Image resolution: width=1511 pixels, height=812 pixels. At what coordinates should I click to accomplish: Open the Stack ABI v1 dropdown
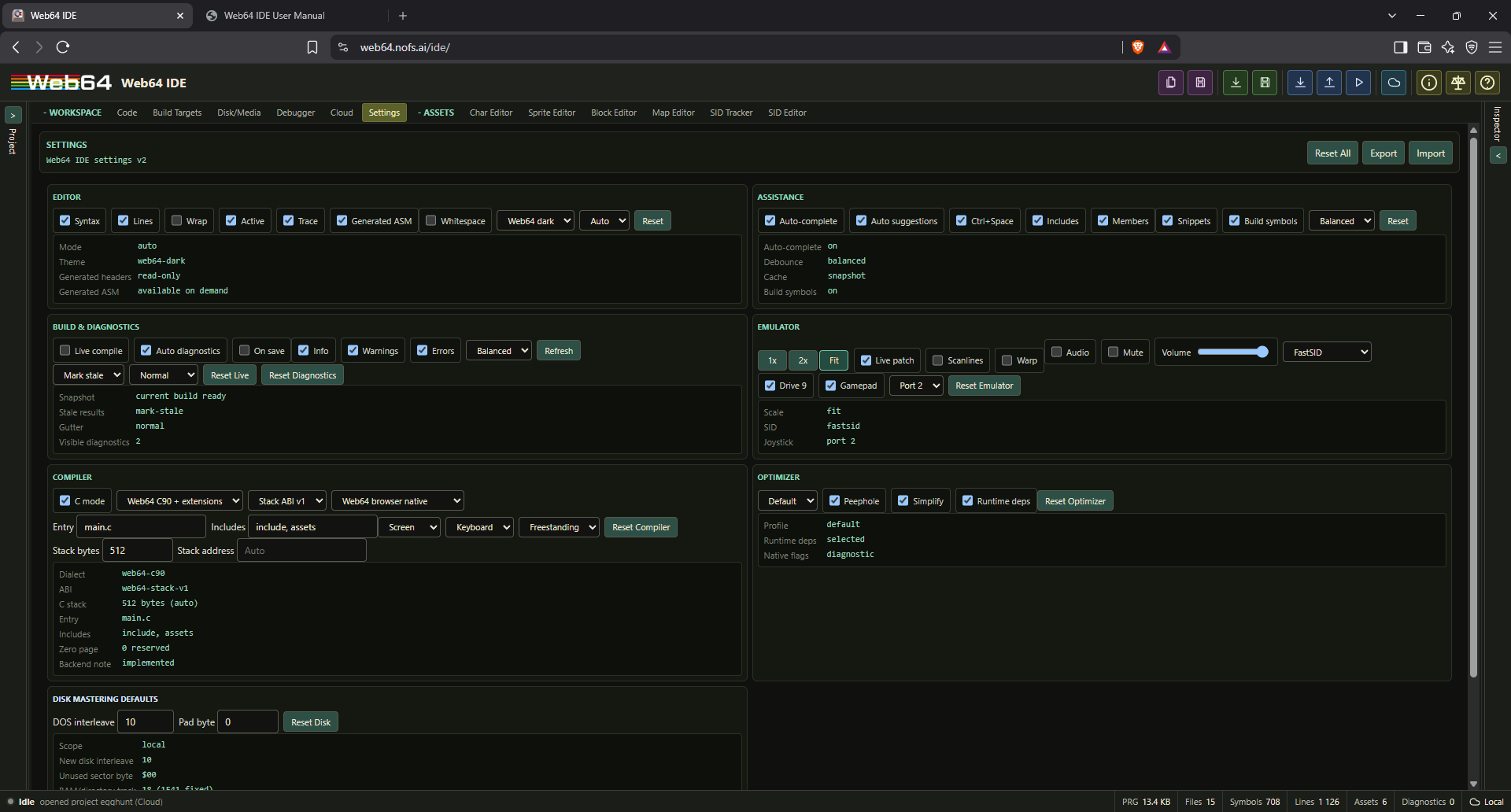point(286,501)
